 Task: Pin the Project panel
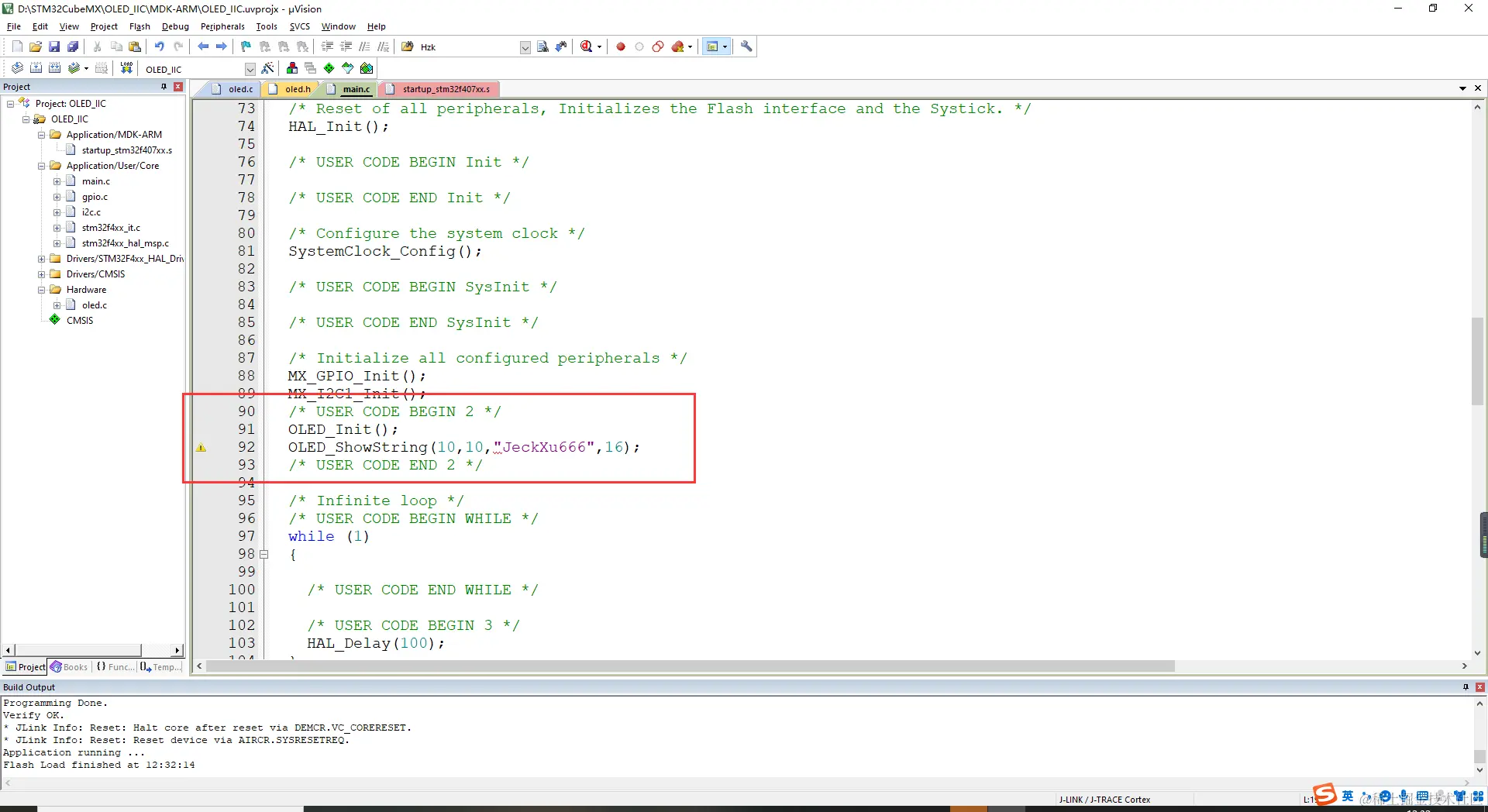(164, 87)
